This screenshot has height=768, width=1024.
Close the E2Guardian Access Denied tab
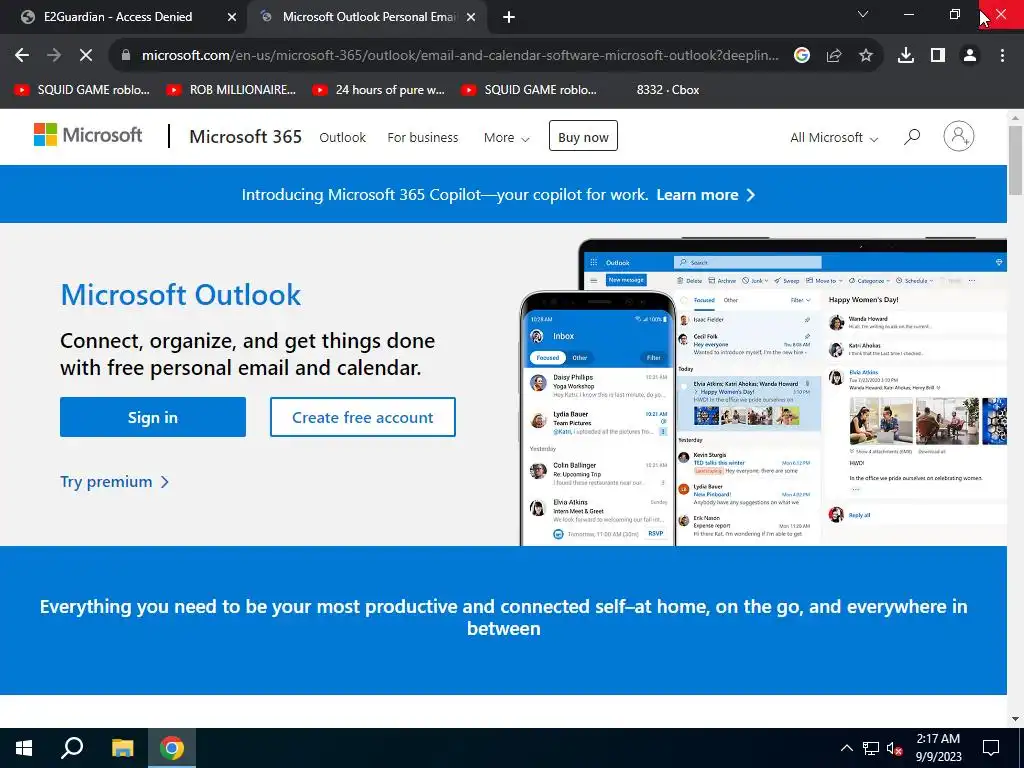(x=232, y=18)
